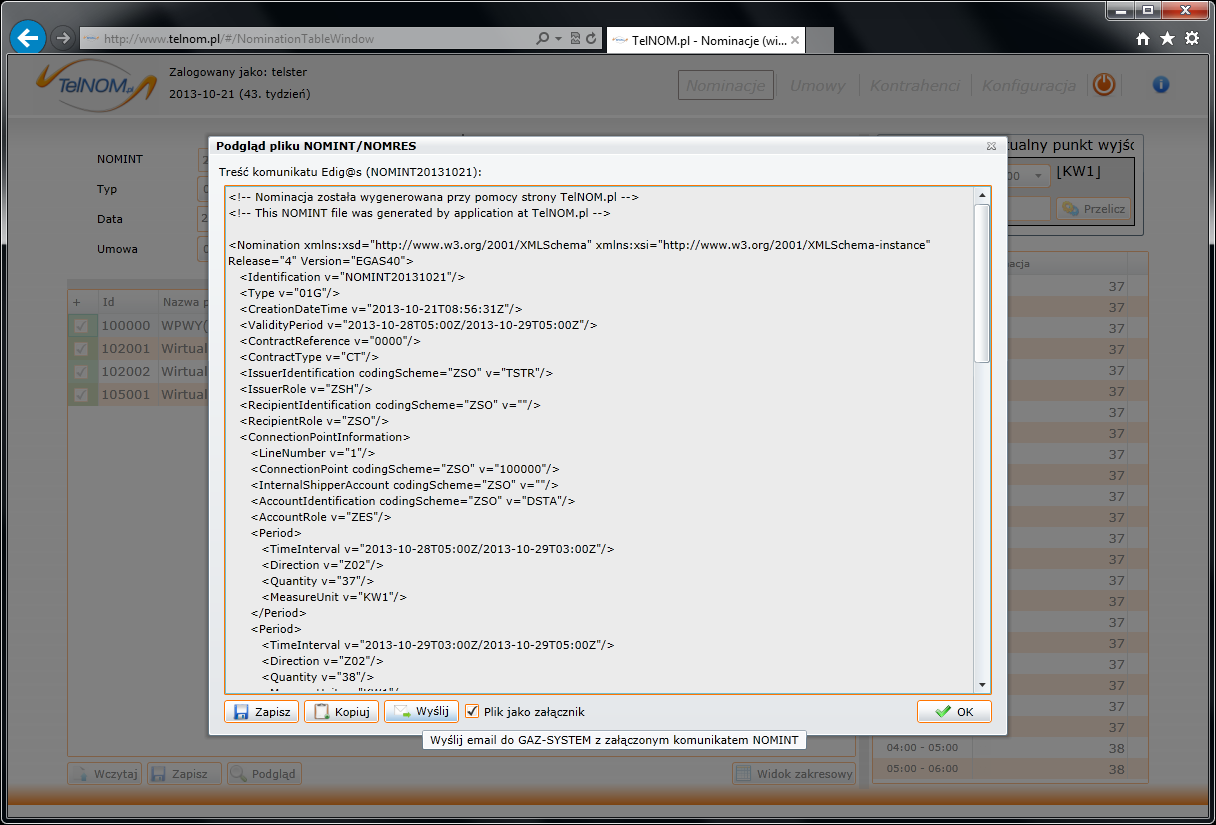Expand the address bar search dropdown arrow
This screenshot has width=1216, height=825.
558,39
